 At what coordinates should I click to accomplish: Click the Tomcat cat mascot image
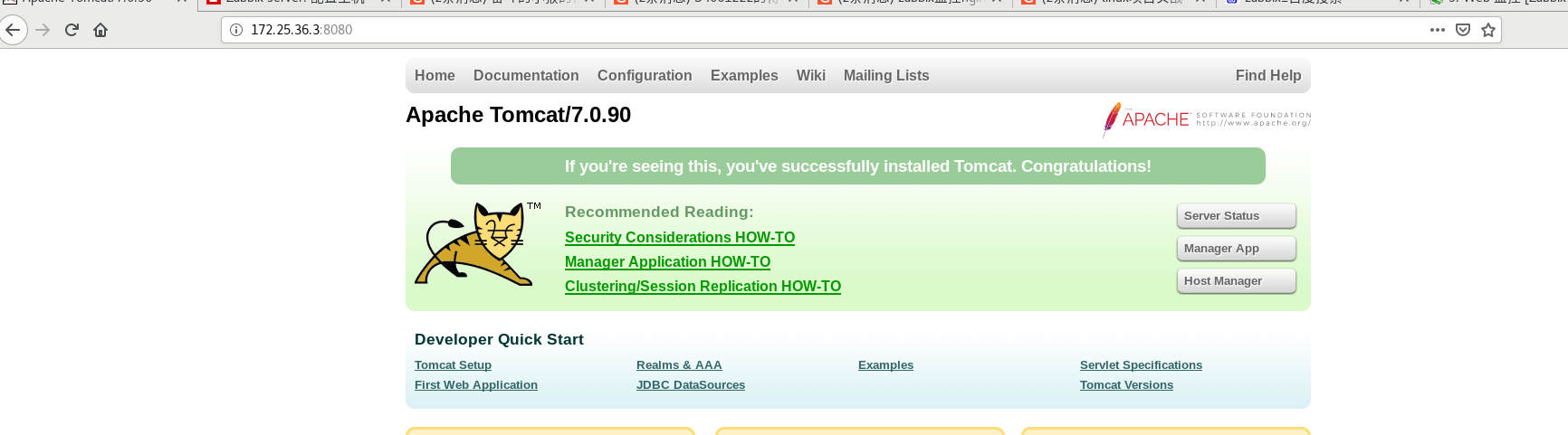477,244
